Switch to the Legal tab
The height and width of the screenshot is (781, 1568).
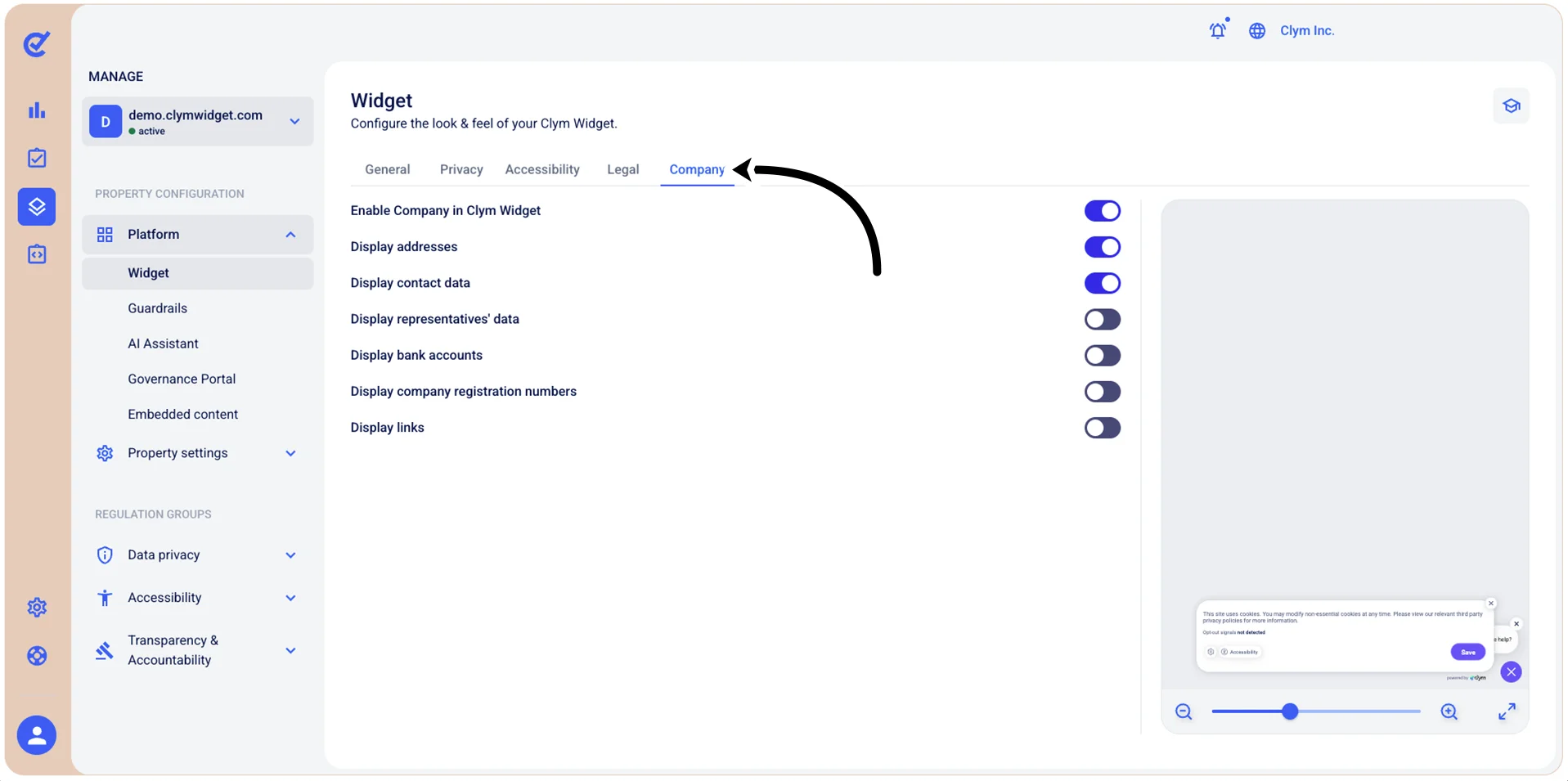(622, 169)
